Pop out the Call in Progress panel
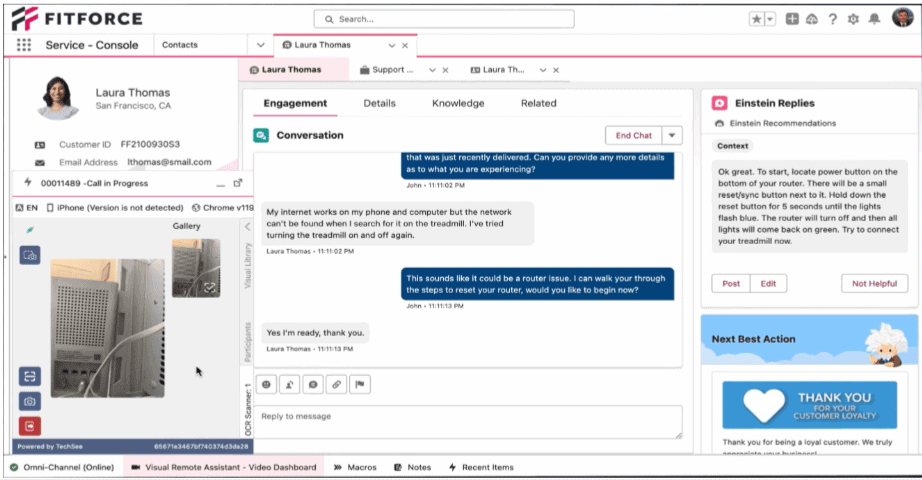Screen dimensions: 922x480 pos(238,183)
